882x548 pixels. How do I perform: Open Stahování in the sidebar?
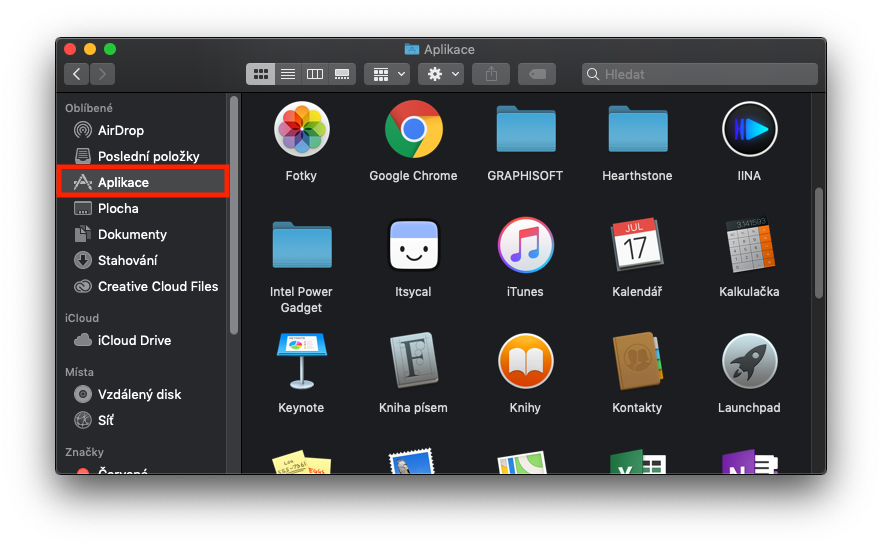pos(143,260)
